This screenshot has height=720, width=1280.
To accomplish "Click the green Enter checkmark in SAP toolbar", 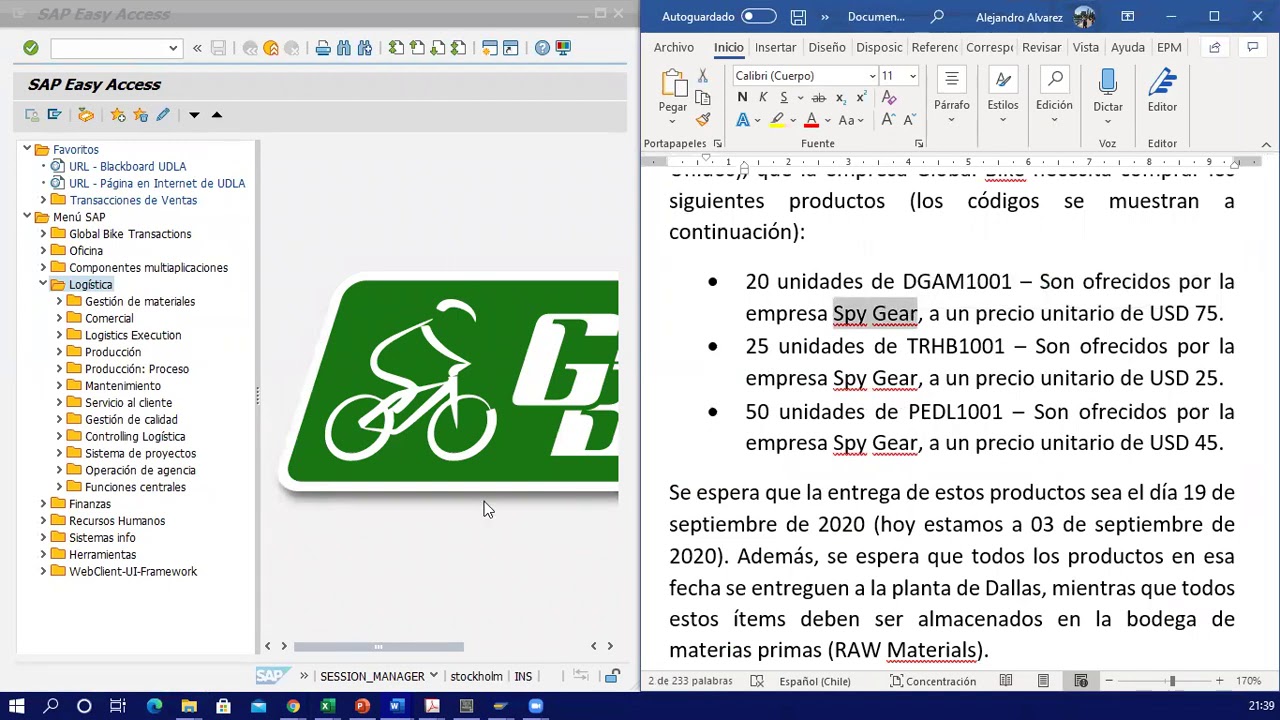I will point(31,48).
